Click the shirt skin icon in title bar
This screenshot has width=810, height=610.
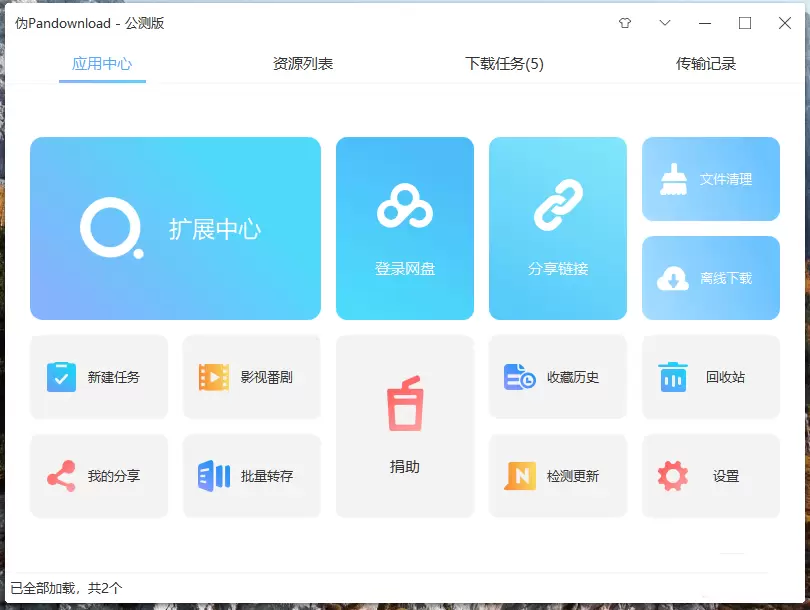click(625, 23)
